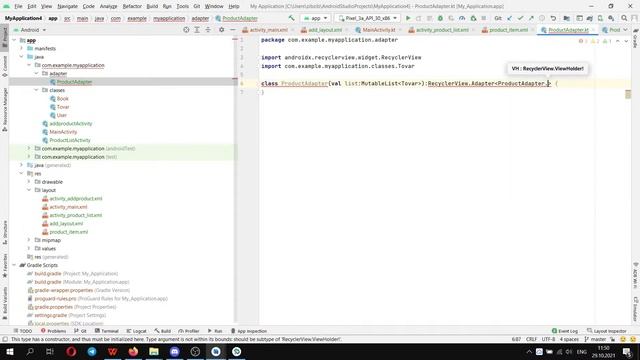
Task: Open Firefox from taskbar
Action: click(133, 351)
